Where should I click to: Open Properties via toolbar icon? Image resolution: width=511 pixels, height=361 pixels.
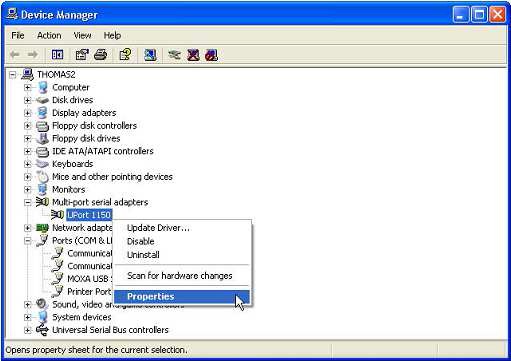tap(82, 54)
